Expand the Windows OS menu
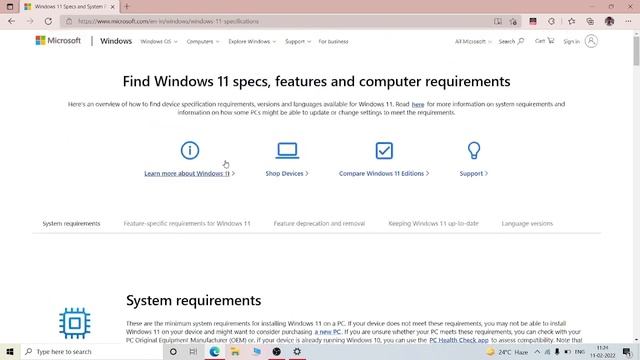The image size is (640, 360). pyautogui.click(x=159, y=41)
